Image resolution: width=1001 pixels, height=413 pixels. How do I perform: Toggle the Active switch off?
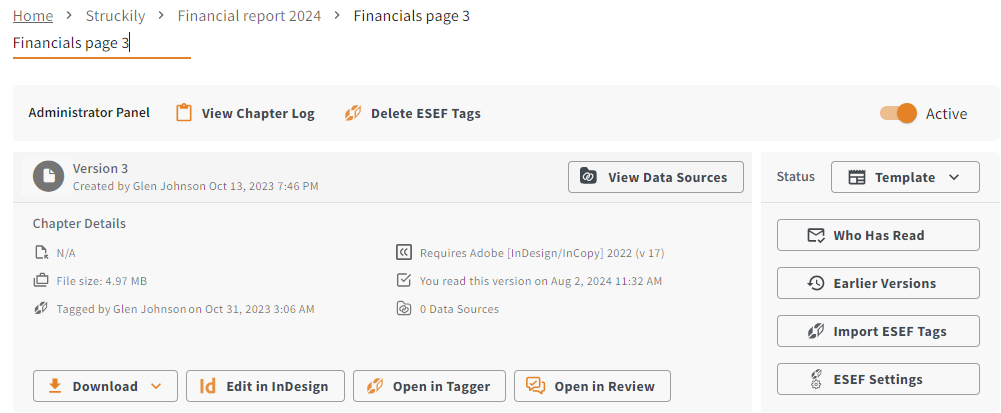click(x=898, y=114)
